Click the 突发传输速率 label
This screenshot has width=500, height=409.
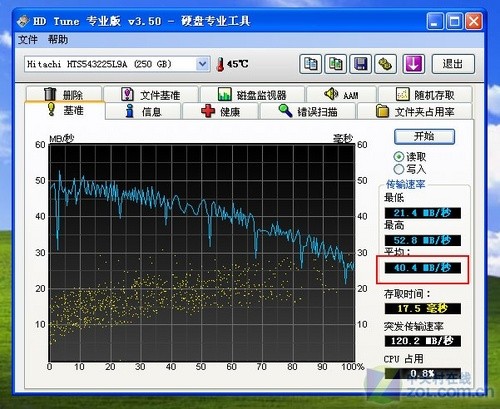point(414,326)
